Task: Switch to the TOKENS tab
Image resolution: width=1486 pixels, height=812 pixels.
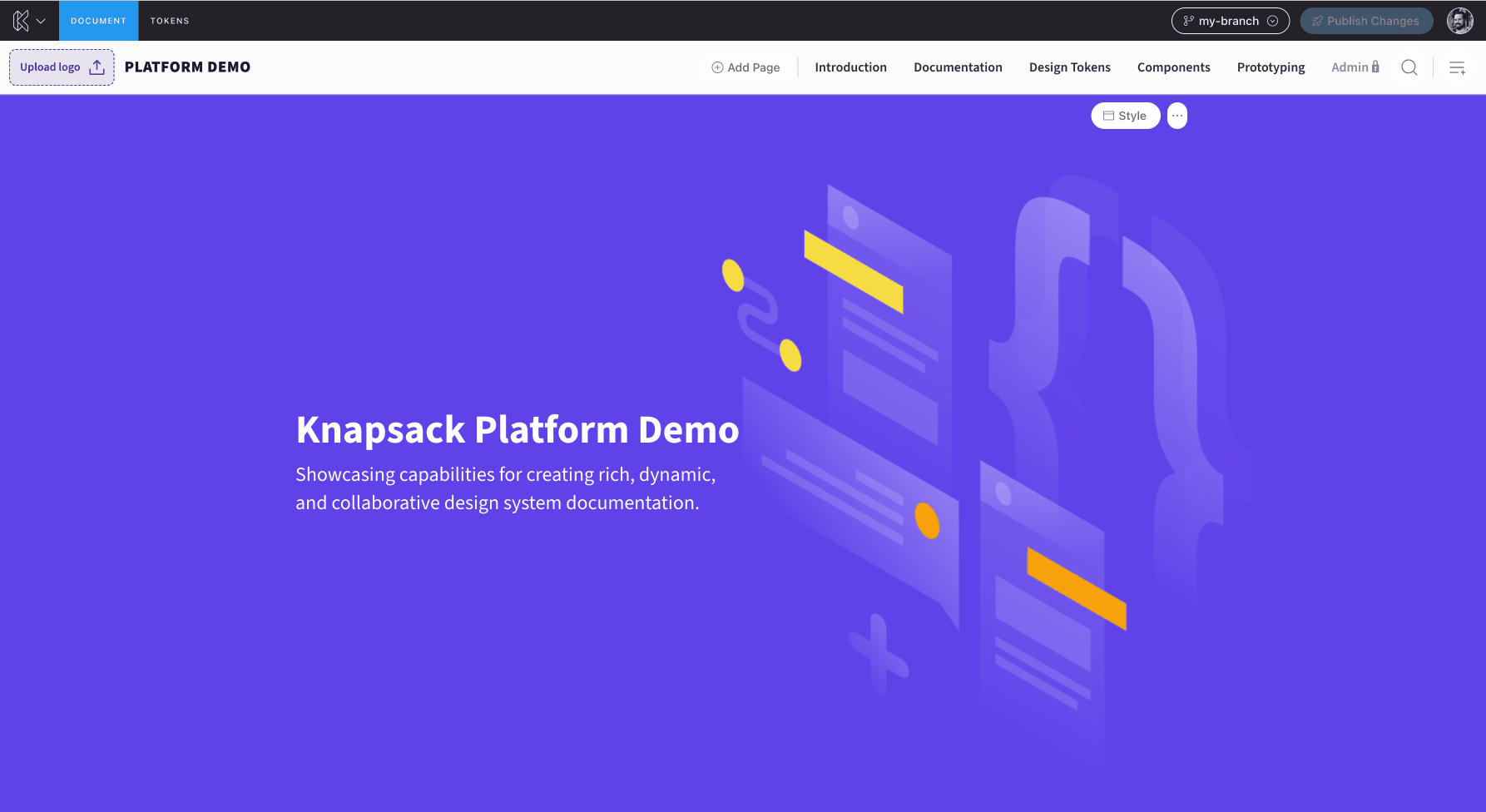Action: coord(169,20)
